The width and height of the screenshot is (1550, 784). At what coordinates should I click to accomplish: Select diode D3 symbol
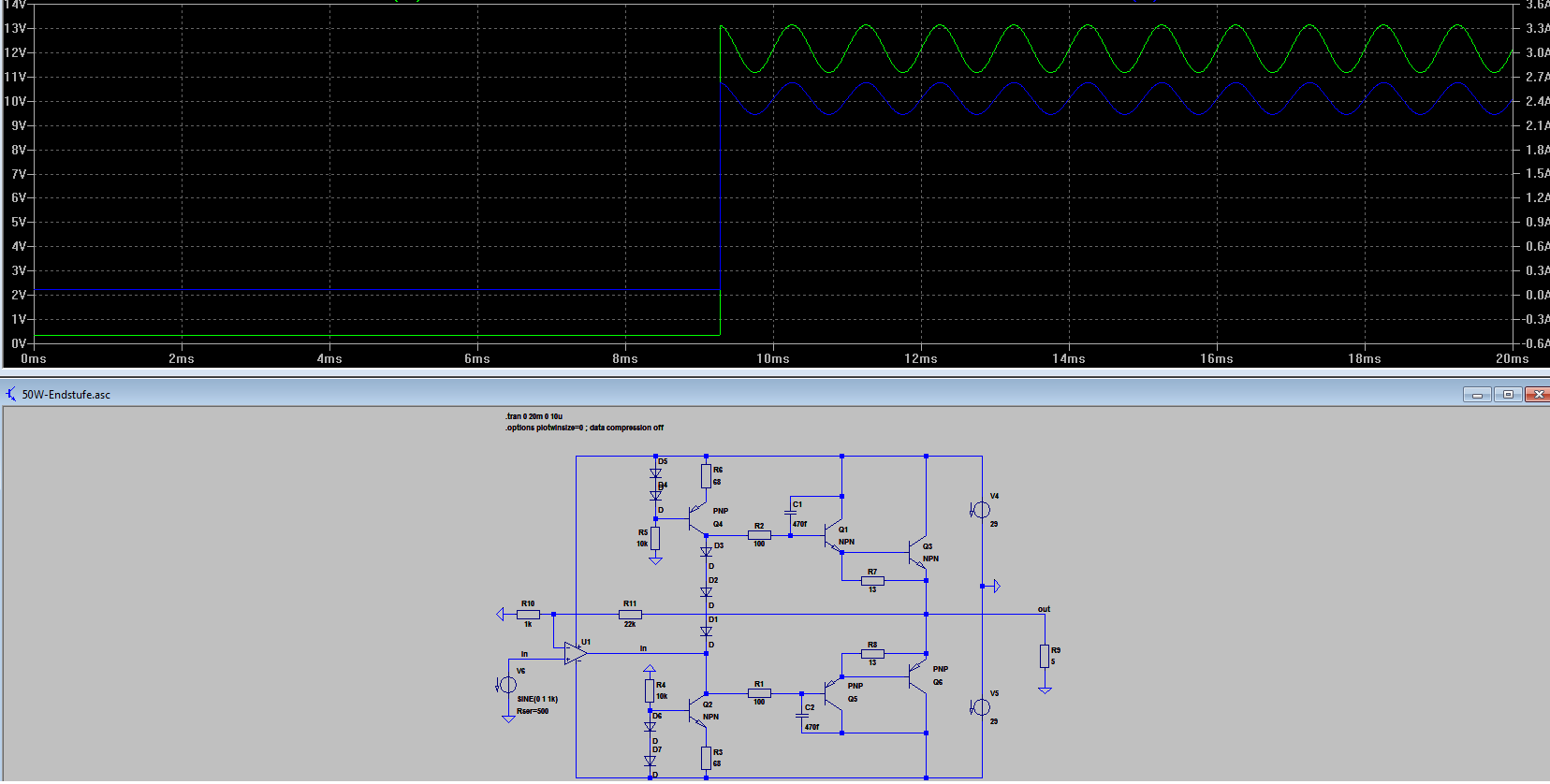pos(707,552)
